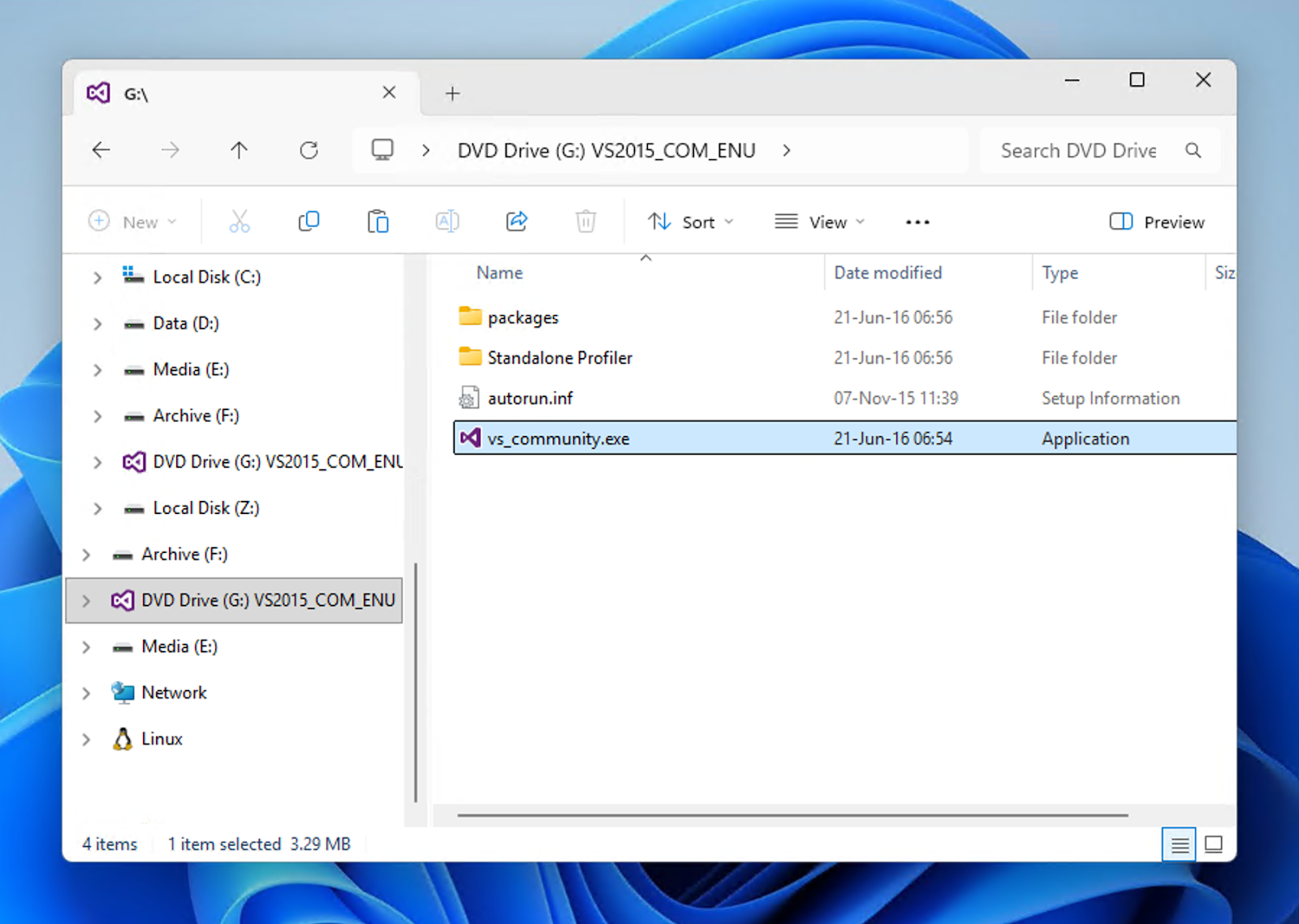This screenshot has height=924, width=1299.
Task: Toggle the Preview pane
Action: pyautogui.click(x=1156, y=222)
